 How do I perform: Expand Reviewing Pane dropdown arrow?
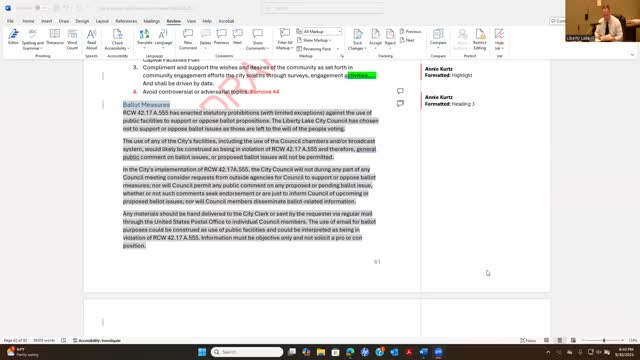pyautogui.click(x=338, y=49)
